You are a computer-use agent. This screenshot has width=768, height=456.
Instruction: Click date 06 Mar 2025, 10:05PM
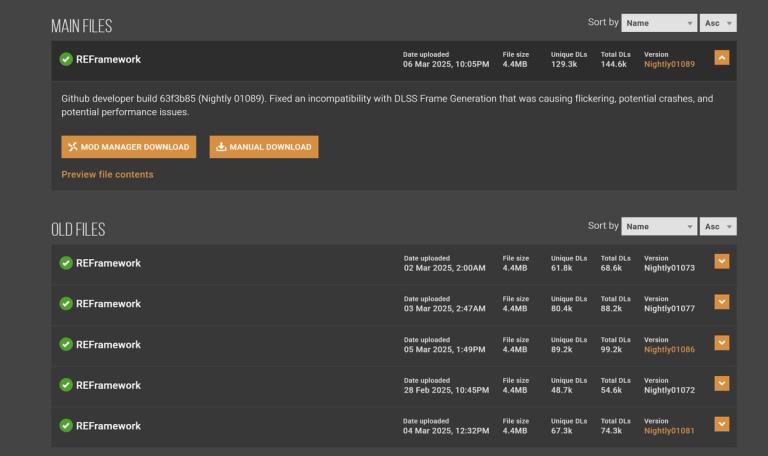tap(446, 64)
